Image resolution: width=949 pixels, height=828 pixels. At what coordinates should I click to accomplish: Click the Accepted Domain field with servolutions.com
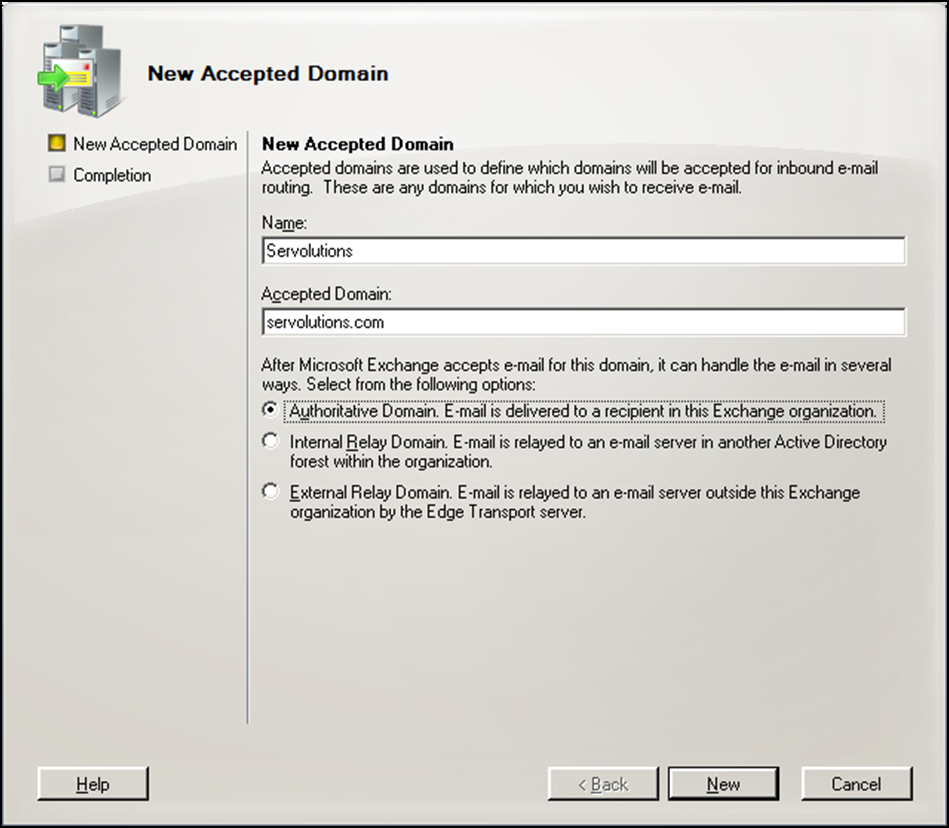tap(582, 322)
